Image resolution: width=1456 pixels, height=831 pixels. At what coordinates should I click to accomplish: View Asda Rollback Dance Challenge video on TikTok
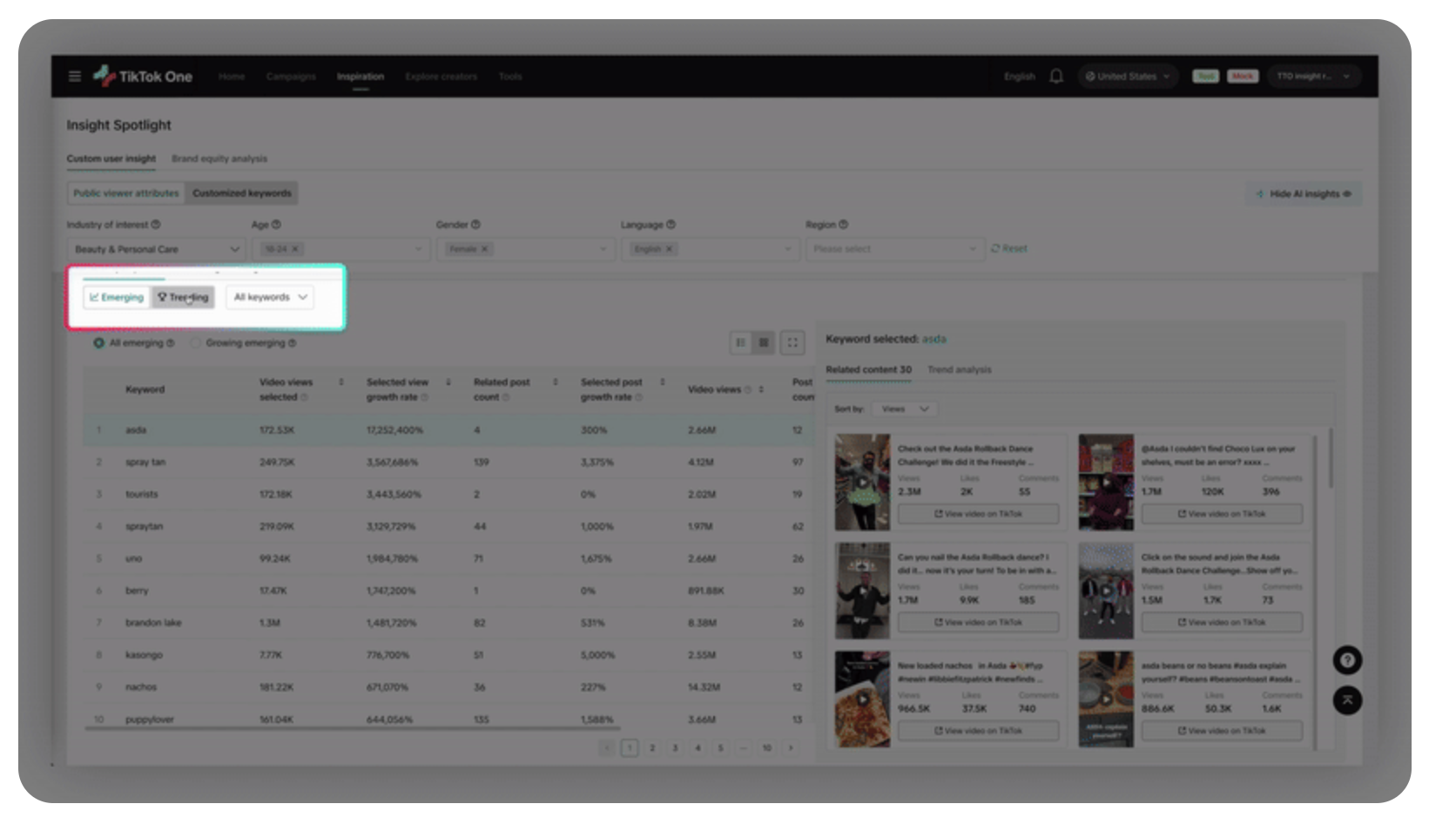(x=978, y=514)
